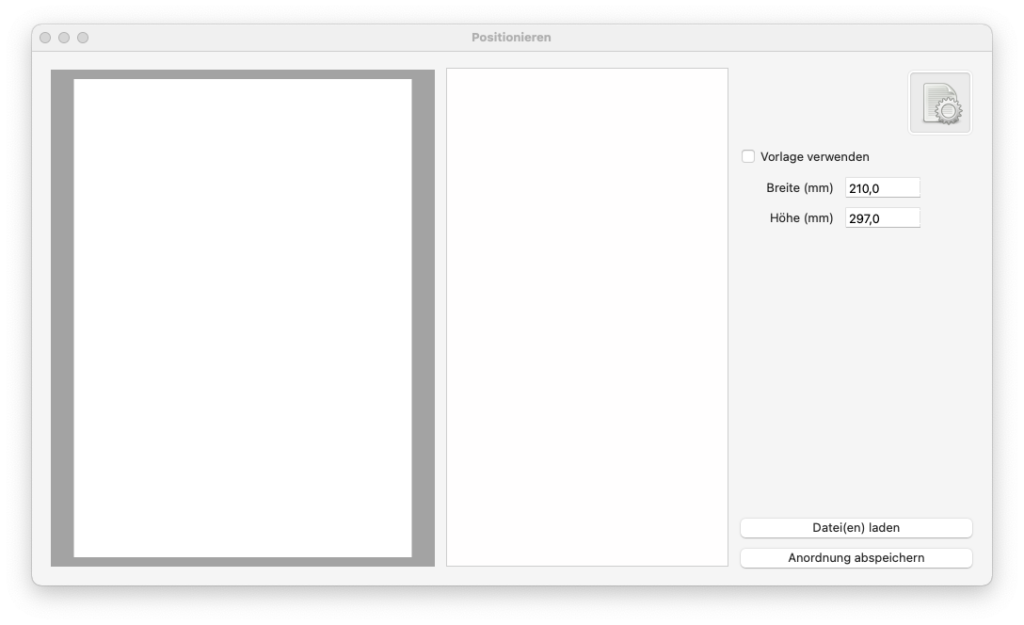Enable the Vorlage verwenden checkbox
The height and width of the screenshot is (625, 1024).
pyautogui.click(x=748, y=157)
